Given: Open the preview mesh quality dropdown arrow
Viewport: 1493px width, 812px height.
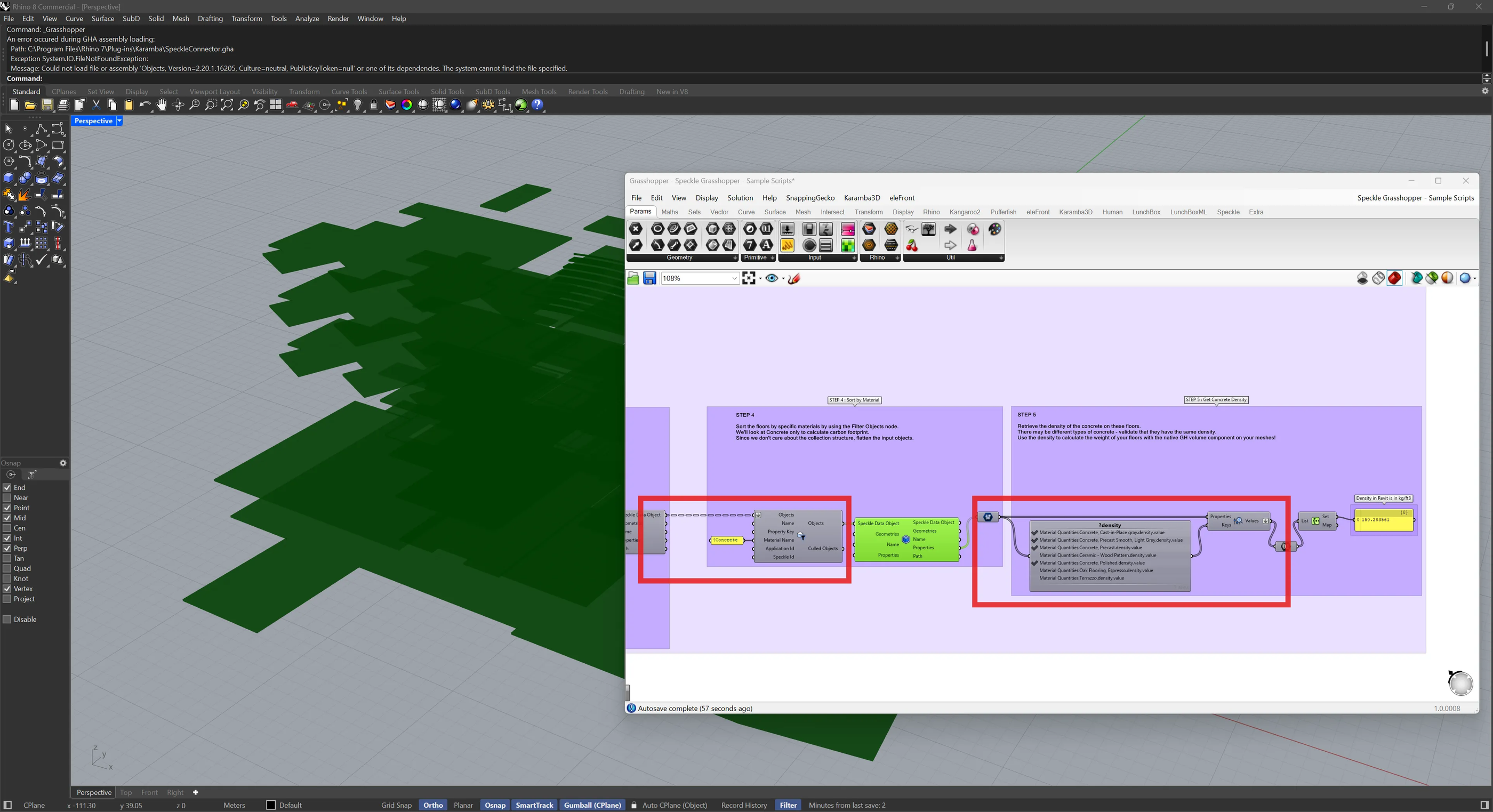Looking at the screenshot, I should [1474, 279].
